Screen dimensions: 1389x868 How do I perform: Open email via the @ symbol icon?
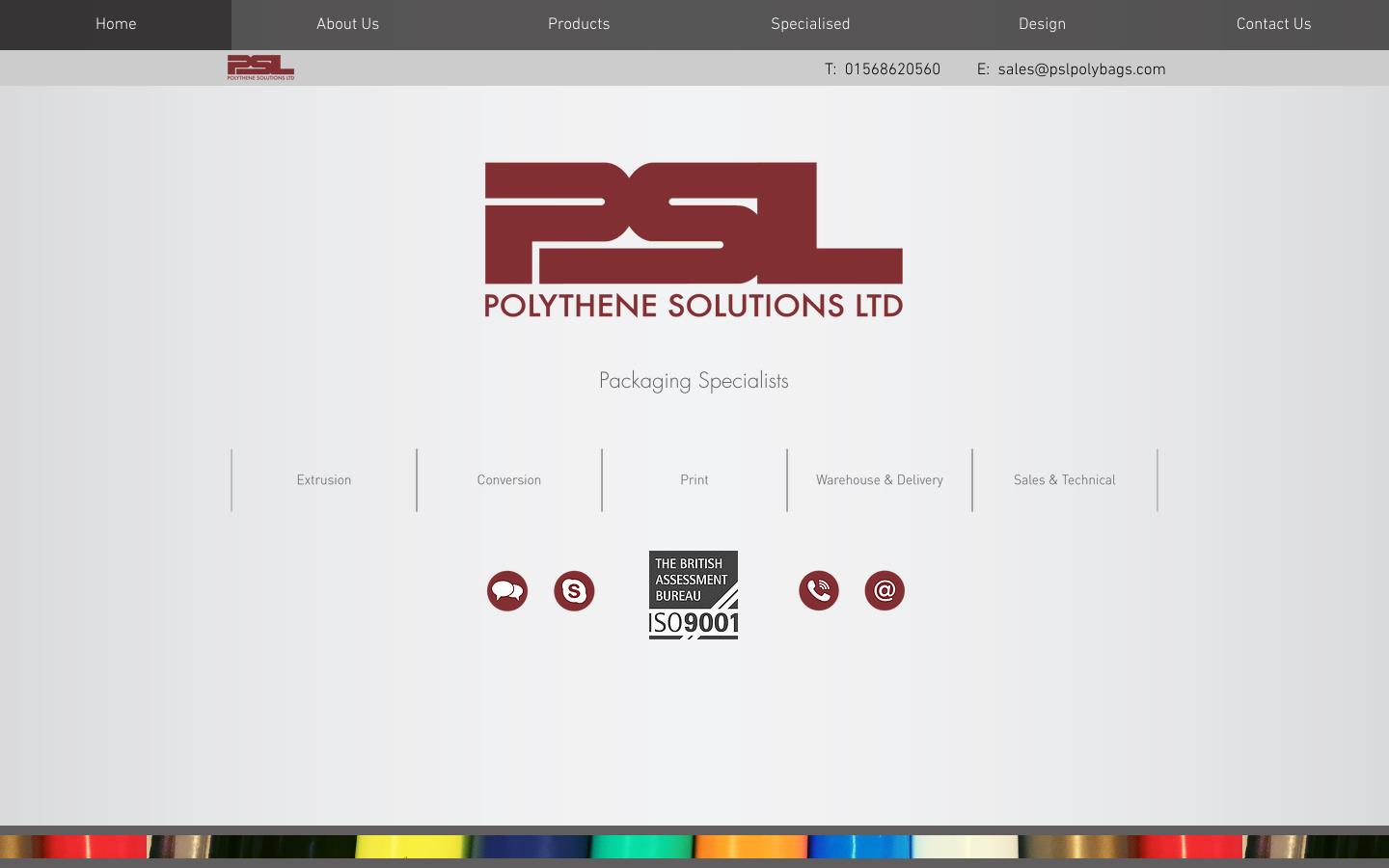pos(885,590)
